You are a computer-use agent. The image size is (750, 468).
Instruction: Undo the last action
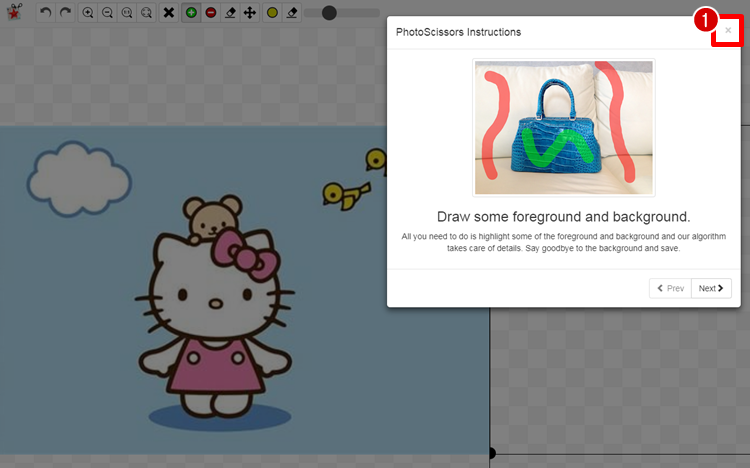[x=46, y=12]
